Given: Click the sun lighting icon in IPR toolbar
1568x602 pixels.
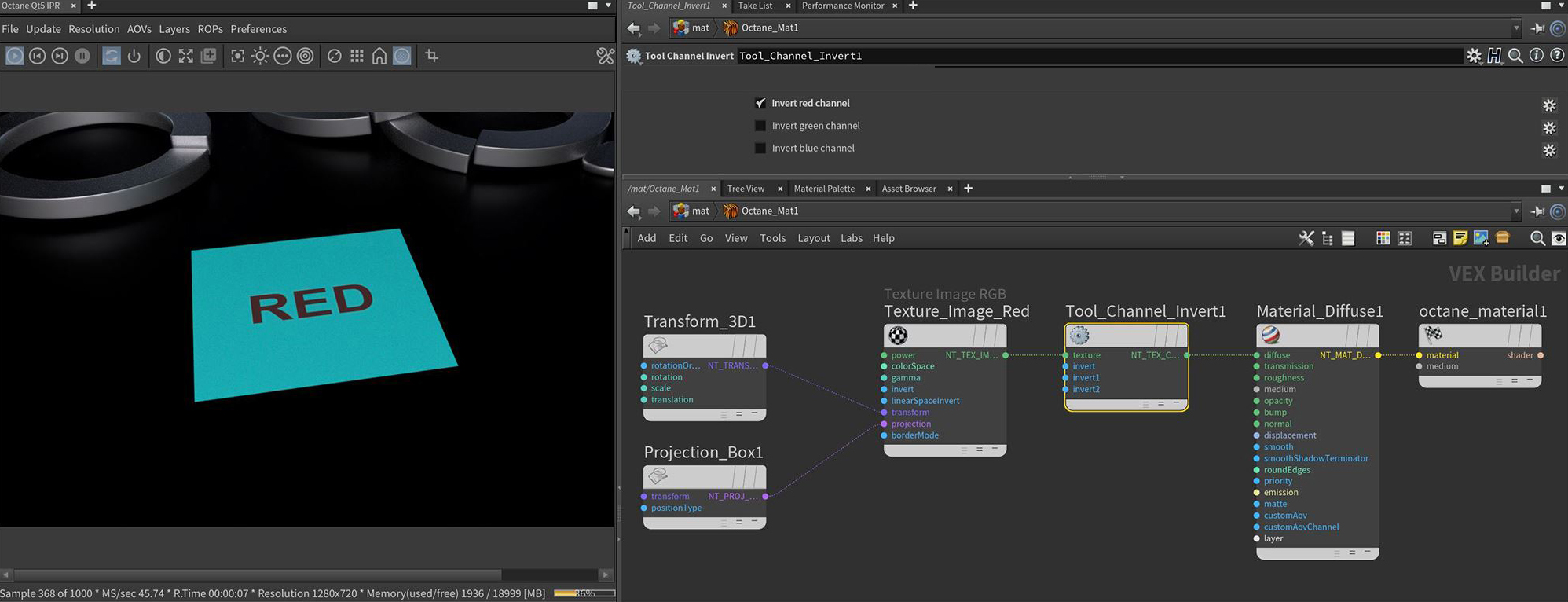Looking at the screenshot, I should coord(260,56).
